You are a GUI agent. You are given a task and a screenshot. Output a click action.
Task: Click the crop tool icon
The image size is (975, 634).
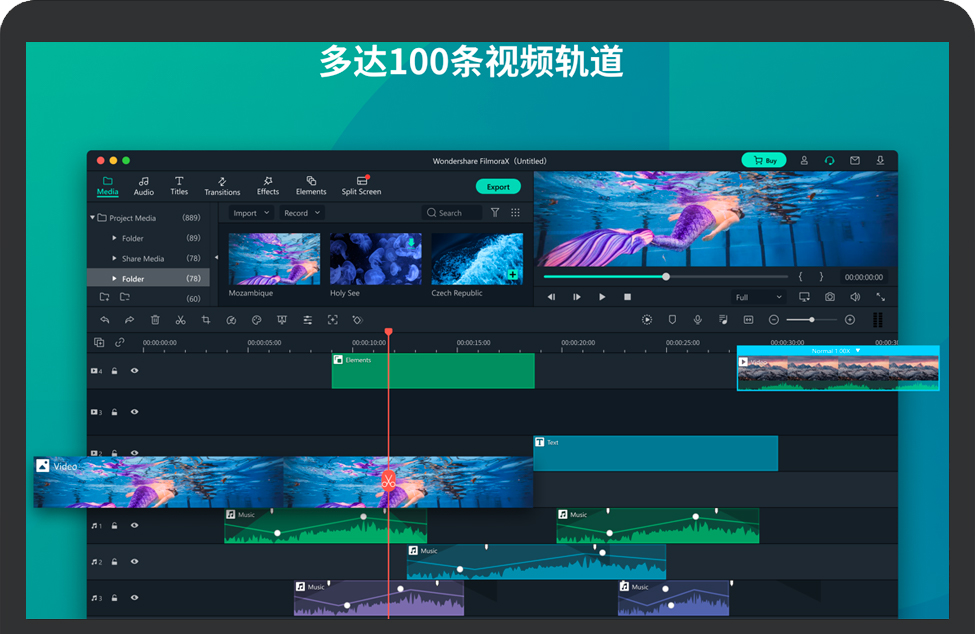point(205,320)
